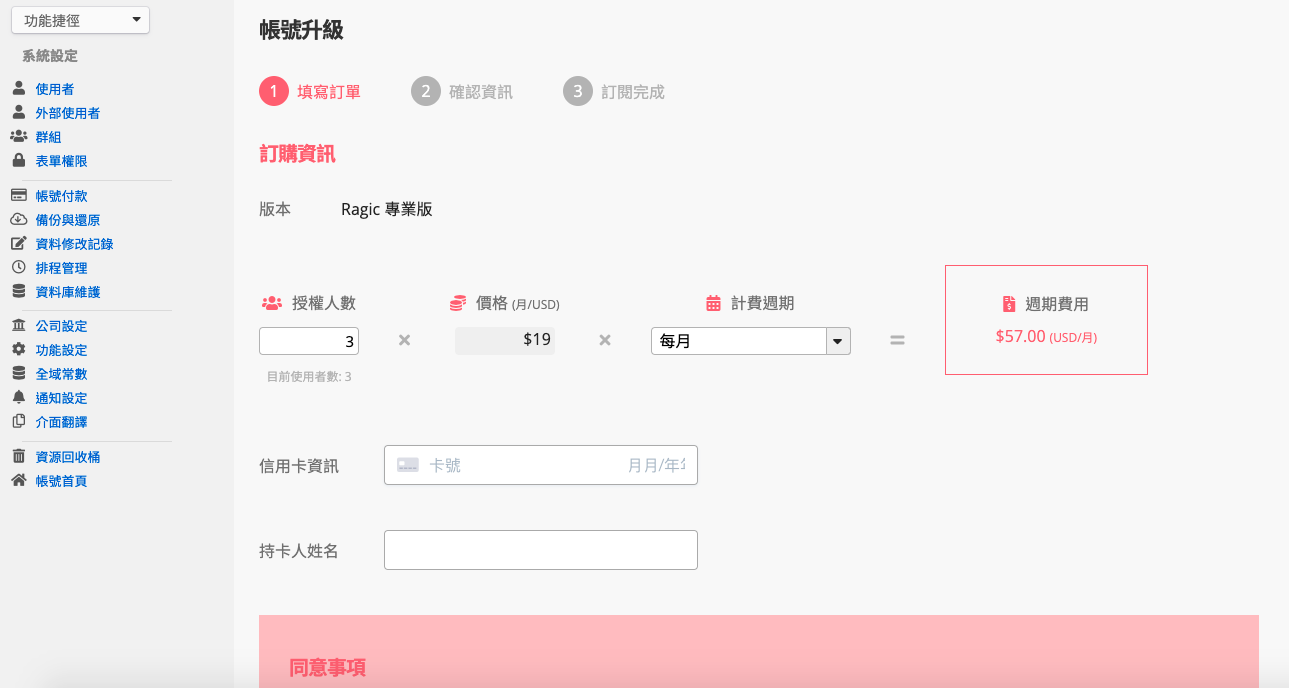This screenshot has height=688, width=1289.
Task: Click the 訂購資訊 heading
Action: click(297, 154)
